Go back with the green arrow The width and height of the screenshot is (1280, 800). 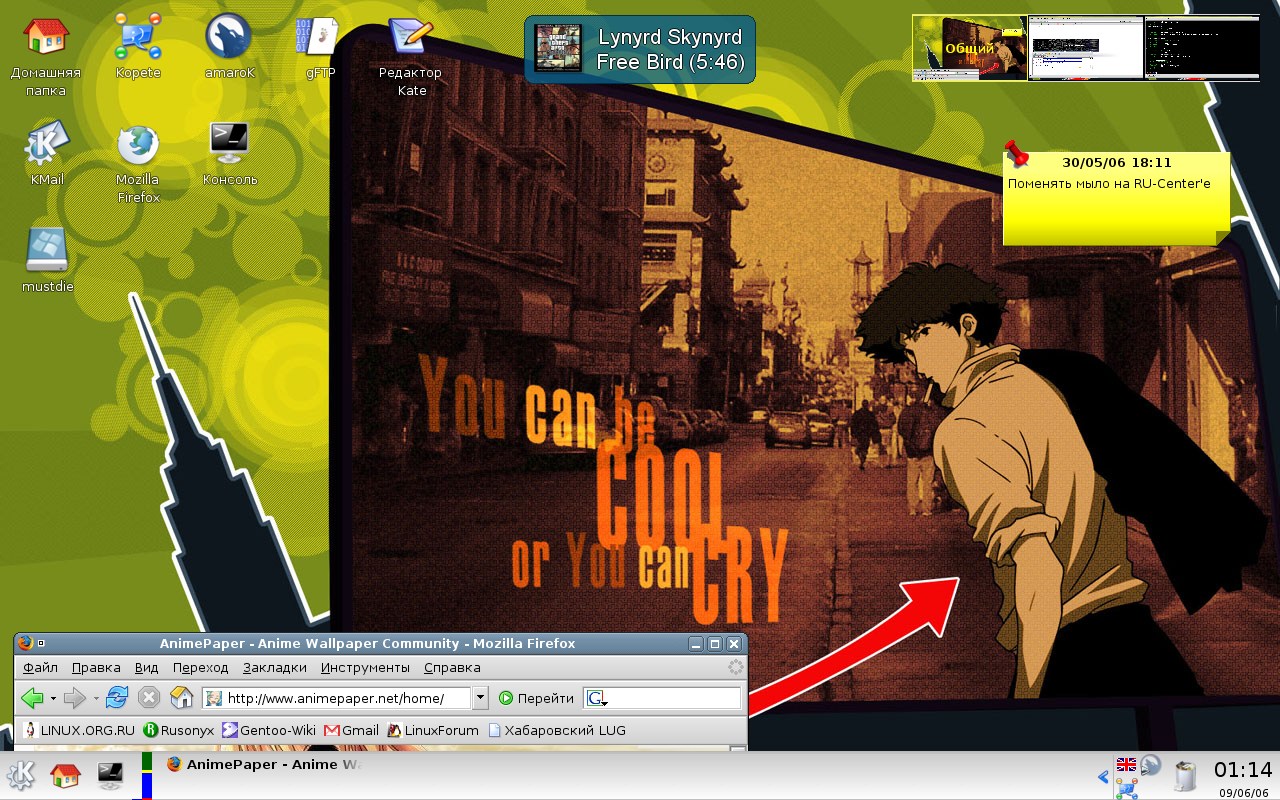click(32, 698)
